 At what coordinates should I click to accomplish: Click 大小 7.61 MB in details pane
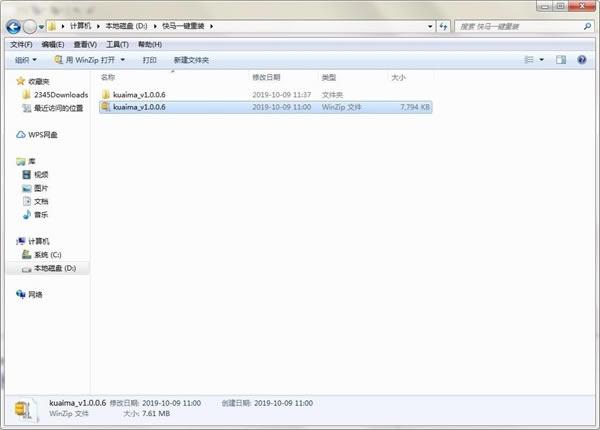click(147, 414)
